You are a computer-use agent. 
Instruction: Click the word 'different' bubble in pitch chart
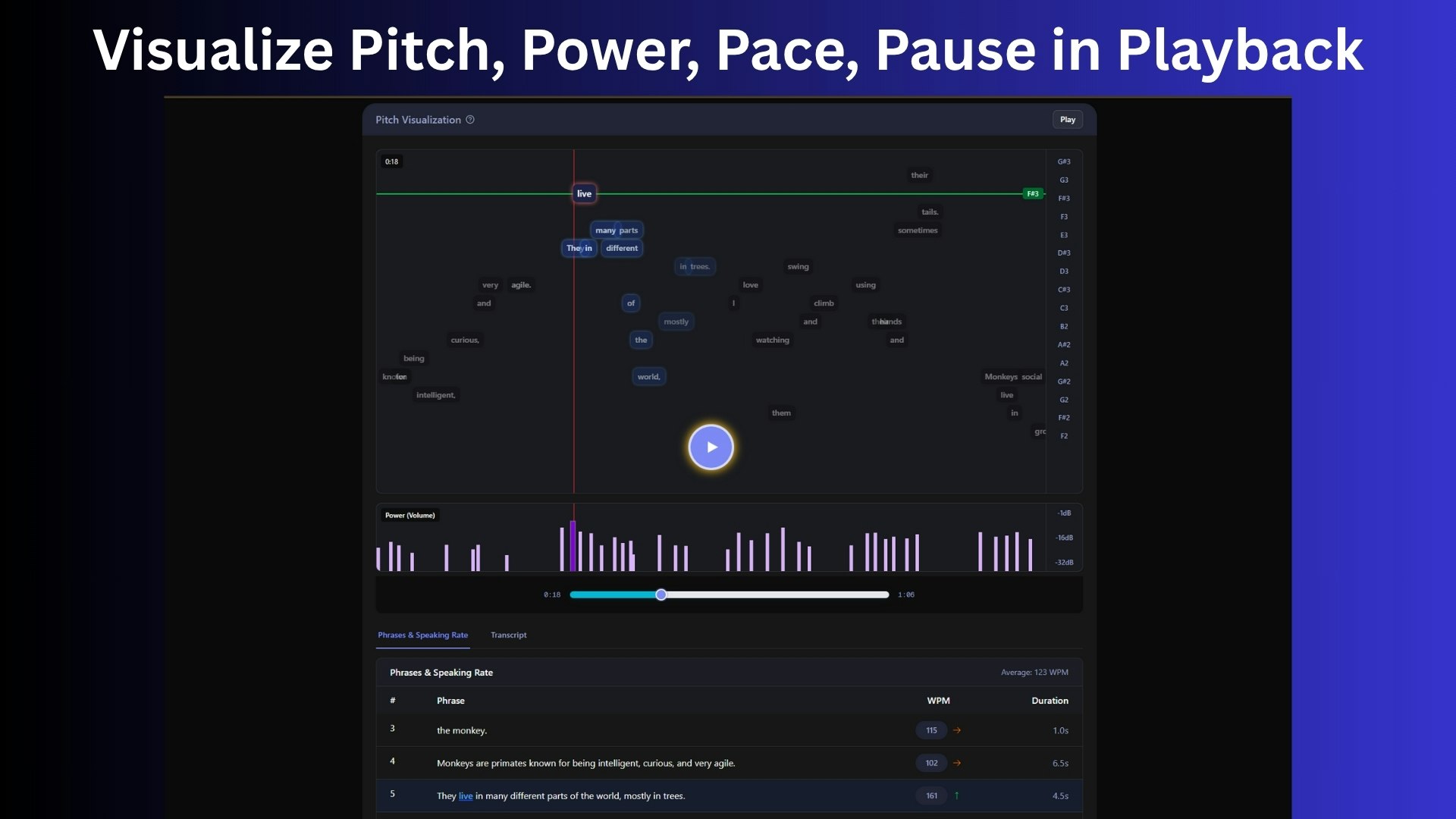[x=622, y=249]
